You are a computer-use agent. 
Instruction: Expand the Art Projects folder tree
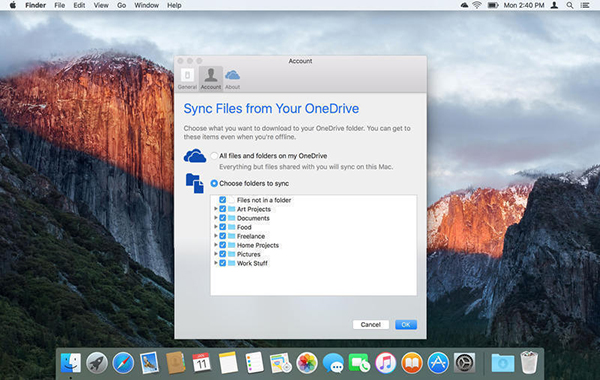[215, 209]
